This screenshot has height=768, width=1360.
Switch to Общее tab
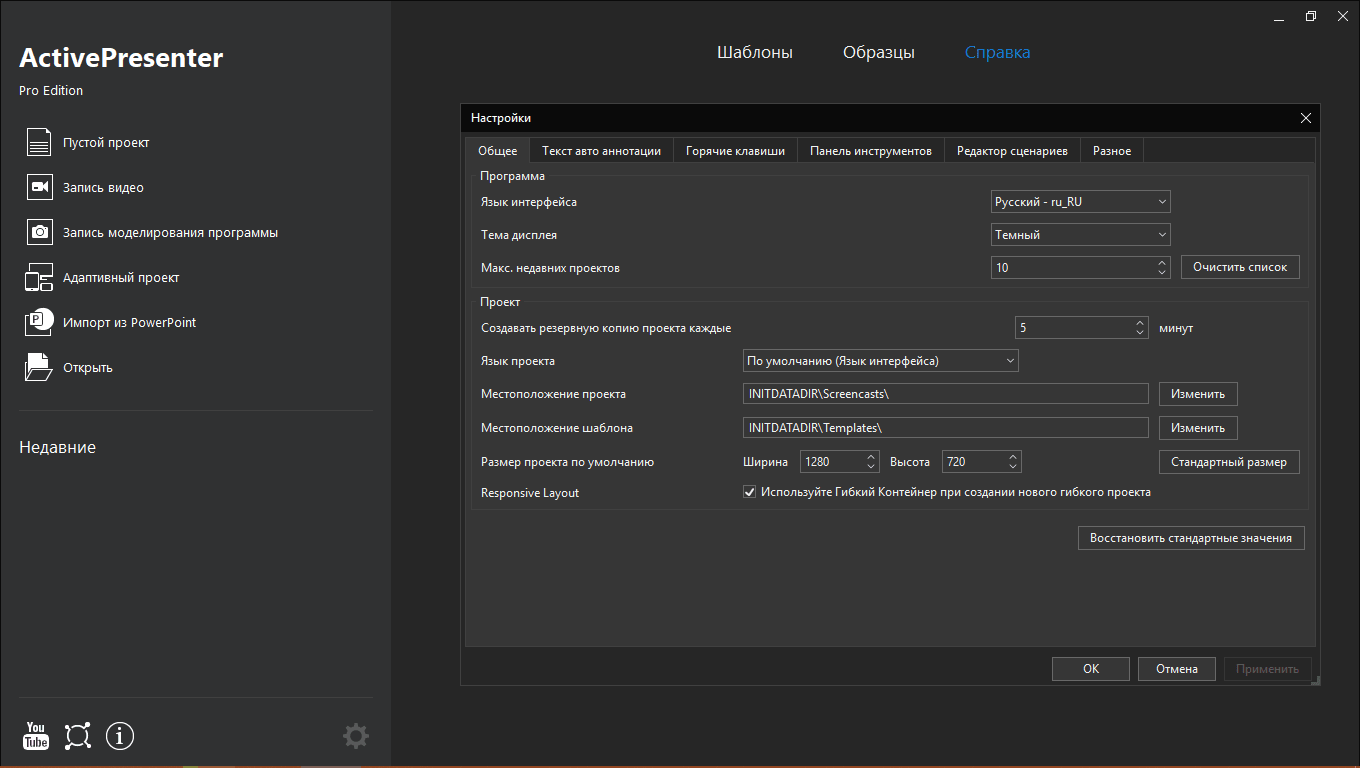pos(497,151)
